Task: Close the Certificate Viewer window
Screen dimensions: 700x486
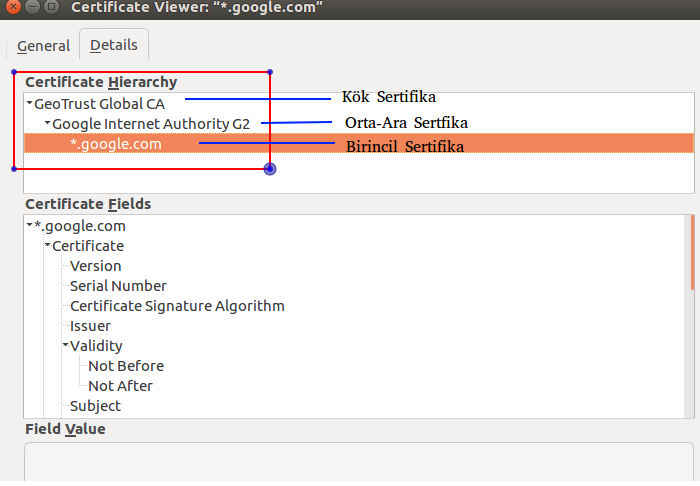Action: (x=13, y=7)
